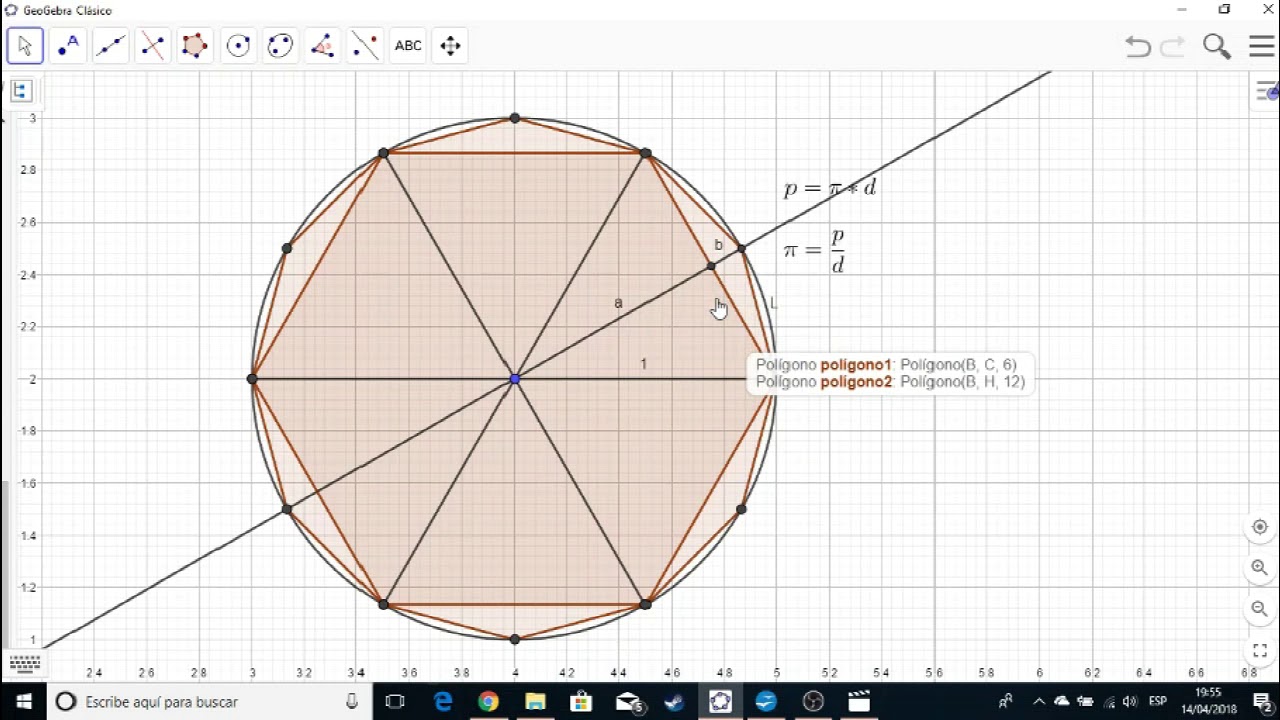This screenshot has height=720, width=1280.
Task: Show hidden system tray icons
Action: click(1038, 702)
